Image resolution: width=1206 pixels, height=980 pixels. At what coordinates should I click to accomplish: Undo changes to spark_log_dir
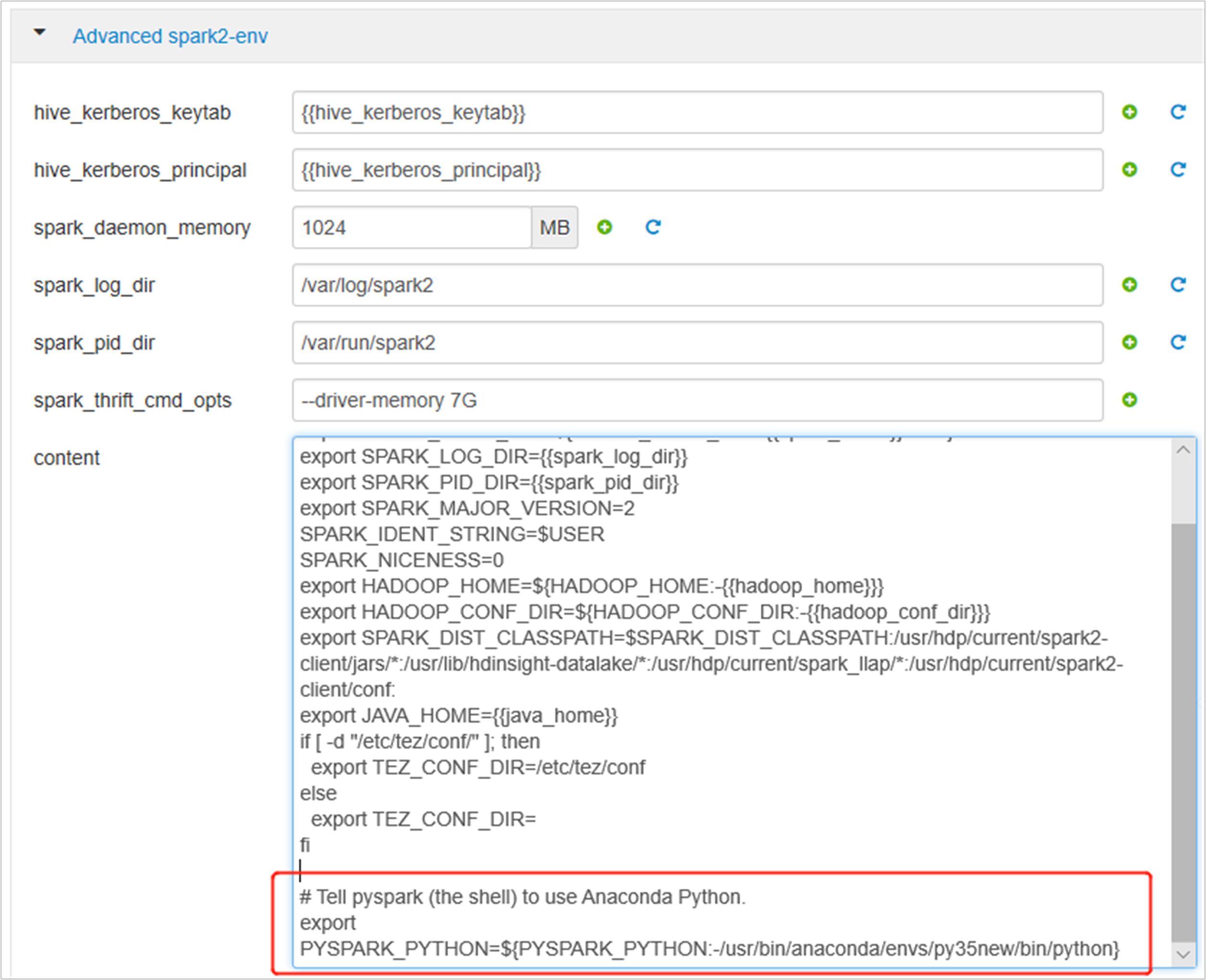point(1178,285)
